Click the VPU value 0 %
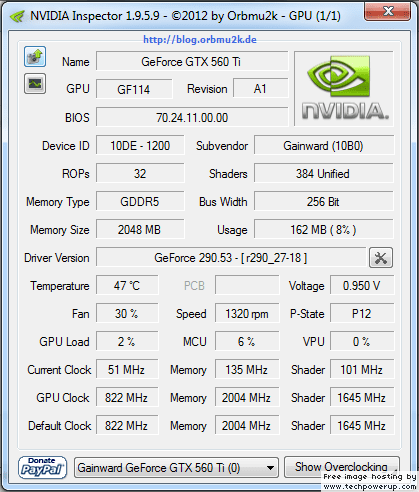Viewport: 419px width, 492px height. pyautogui.click(x=362, y=341)
